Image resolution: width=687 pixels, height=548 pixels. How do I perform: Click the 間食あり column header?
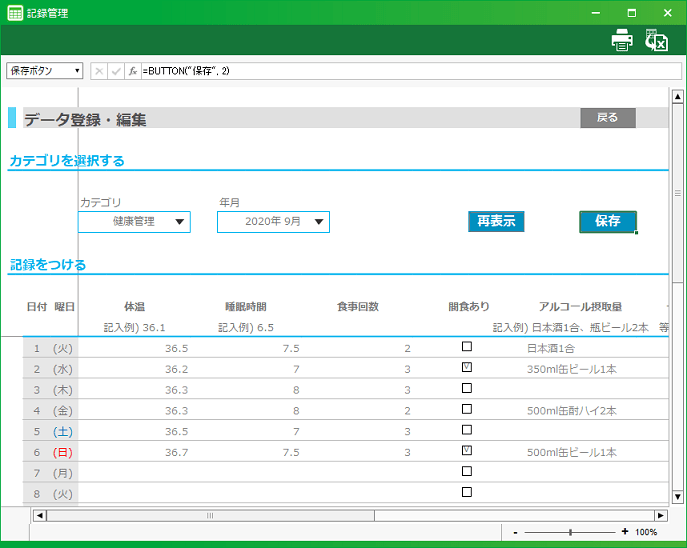coord(469,307)
